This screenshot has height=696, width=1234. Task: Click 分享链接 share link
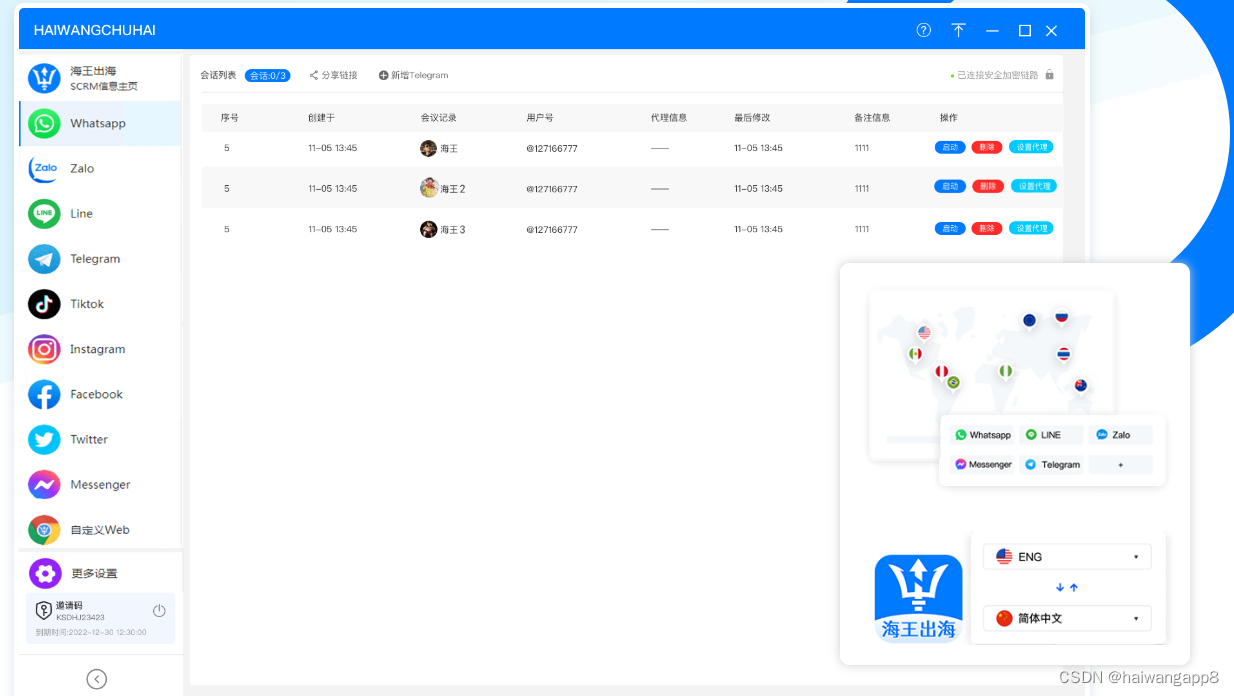(333, 75)
